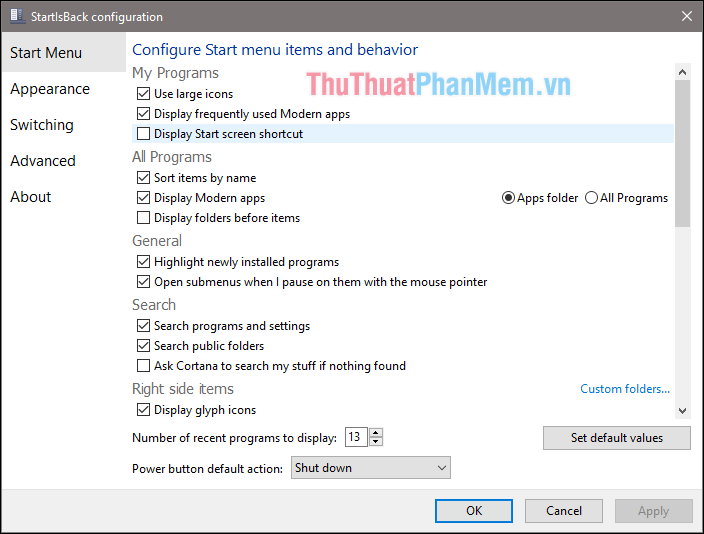
Task: Switch to the Switching section
Action: pos(42,125)
